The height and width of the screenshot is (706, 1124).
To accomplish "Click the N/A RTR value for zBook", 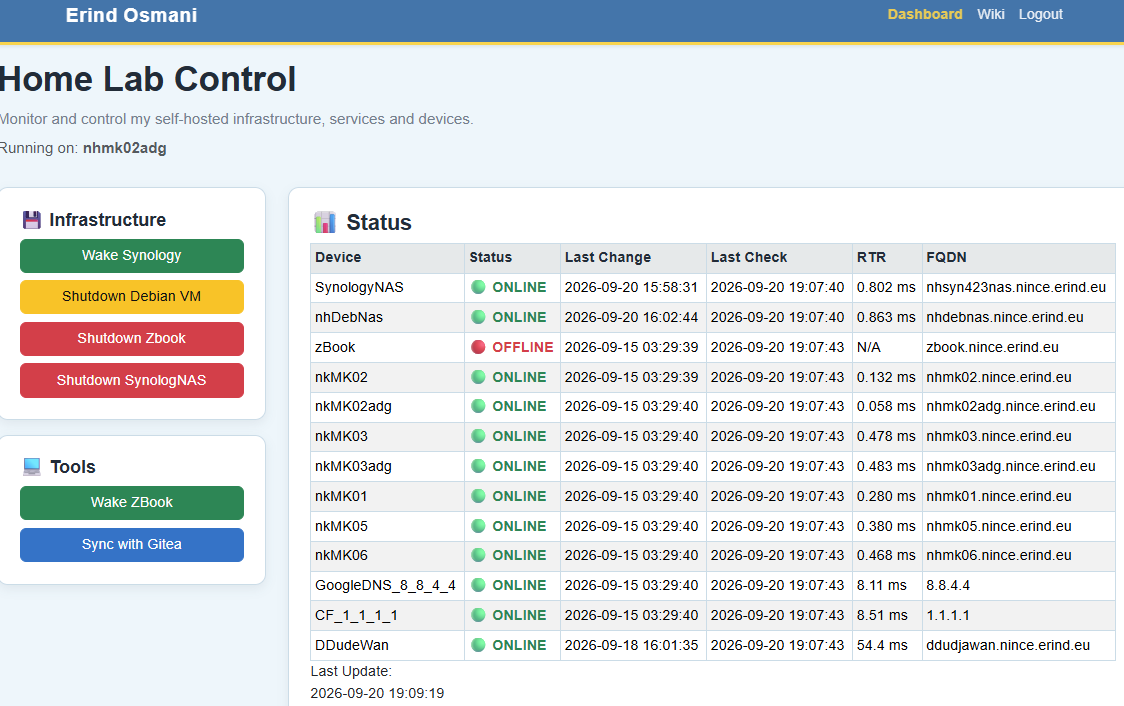I will tap(868, 347).
